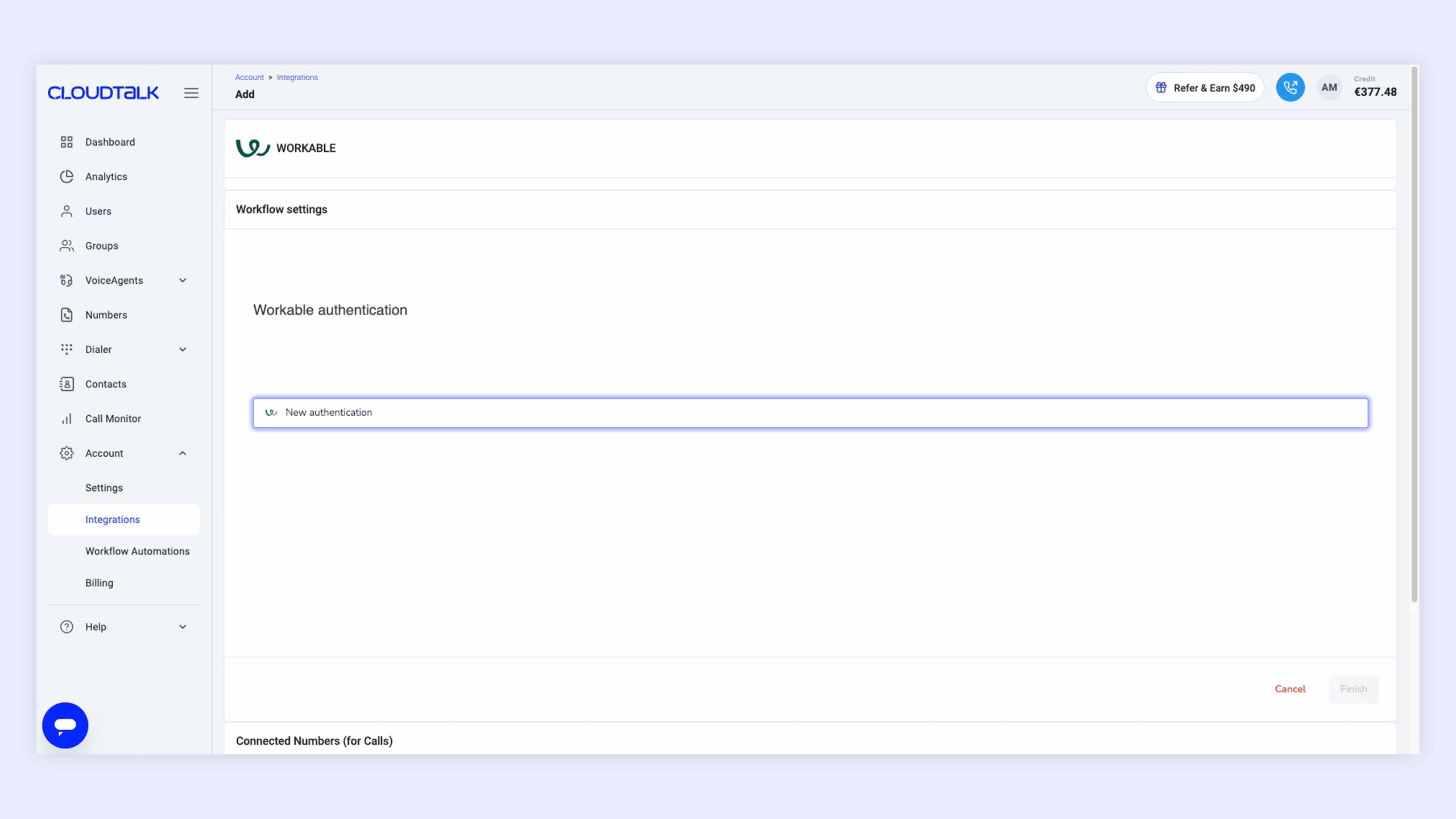Open account Settings submenu item

(104, 488)
